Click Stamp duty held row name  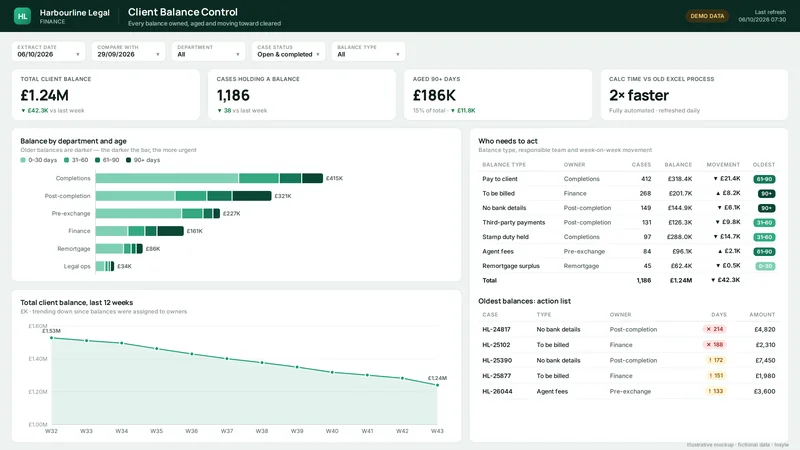point(505,237)
